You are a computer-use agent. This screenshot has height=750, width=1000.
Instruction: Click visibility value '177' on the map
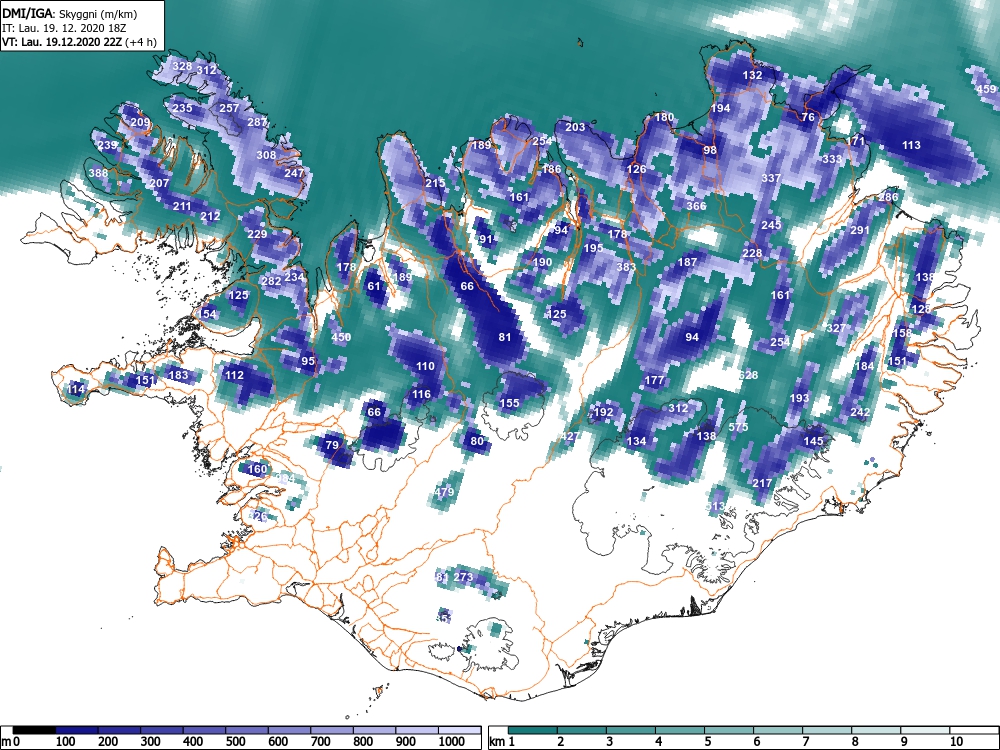[x=654, y=380]
